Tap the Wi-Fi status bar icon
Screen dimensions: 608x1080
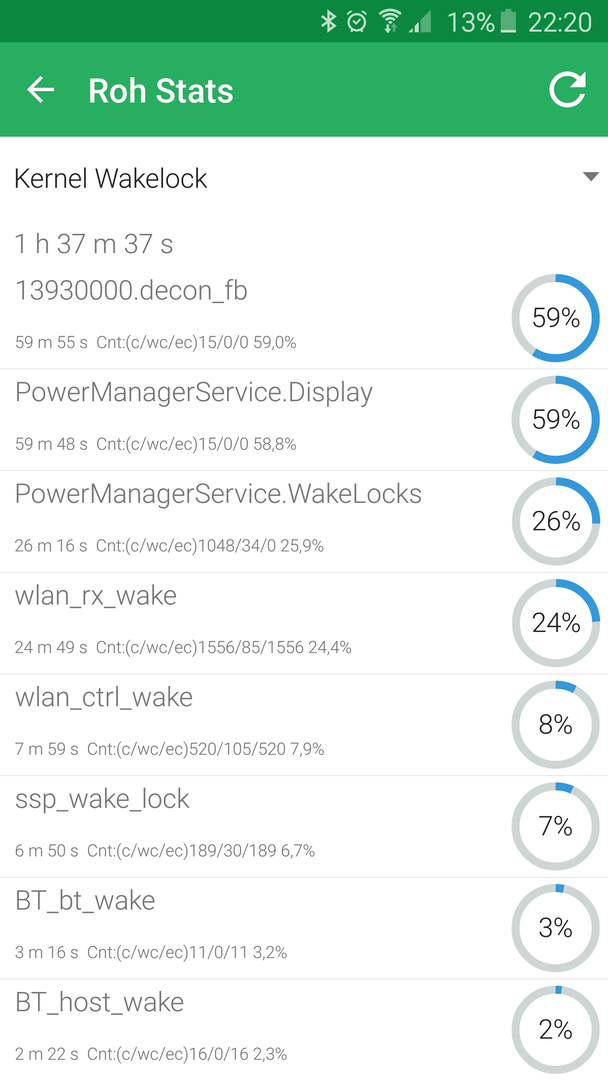pos(390,21)
